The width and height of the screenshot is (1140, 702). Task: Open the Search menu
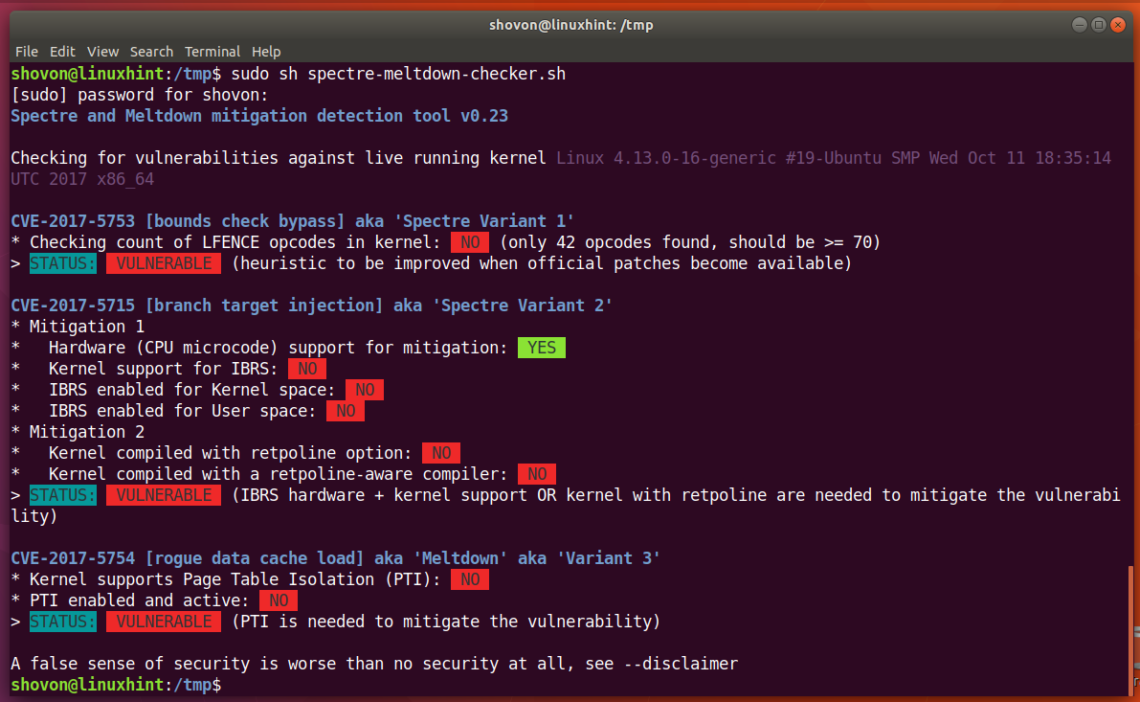151,52
